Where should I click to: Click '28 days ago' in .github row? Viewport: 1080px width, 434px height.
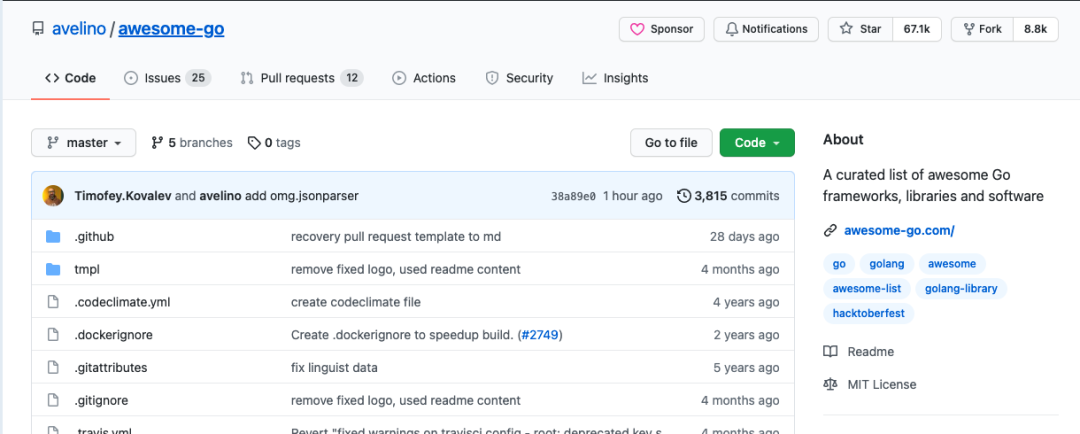tap(745, 237)
